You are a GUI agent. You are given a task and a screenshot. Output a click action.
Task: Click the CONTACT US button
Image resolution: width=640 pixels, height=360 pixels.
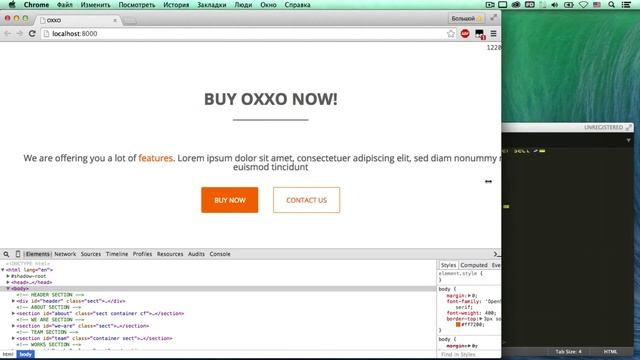click(307, 200)
